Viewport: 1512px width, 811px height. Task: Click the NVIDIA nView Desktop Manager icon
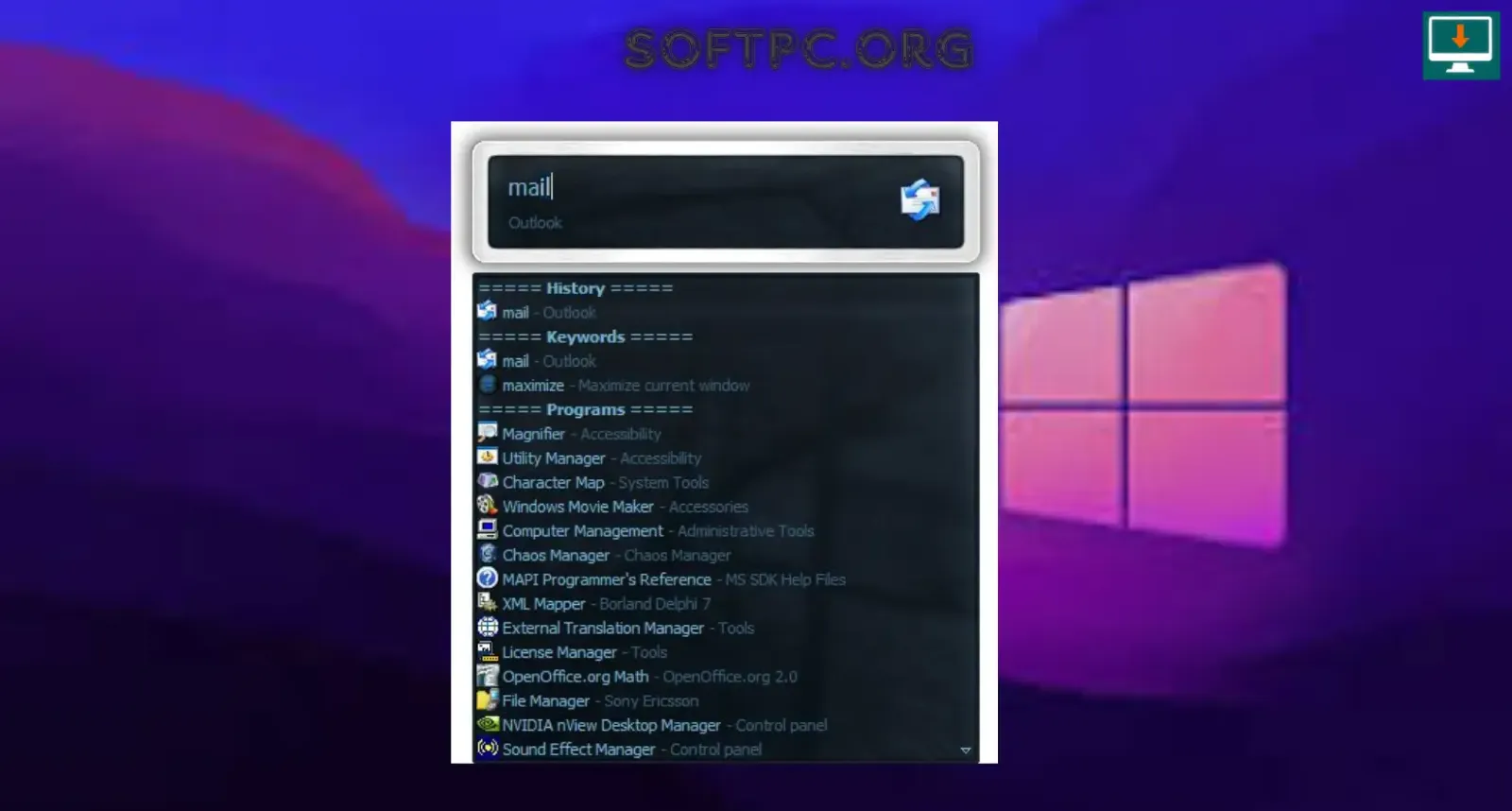pyautogui.click(x=488, y=724)
